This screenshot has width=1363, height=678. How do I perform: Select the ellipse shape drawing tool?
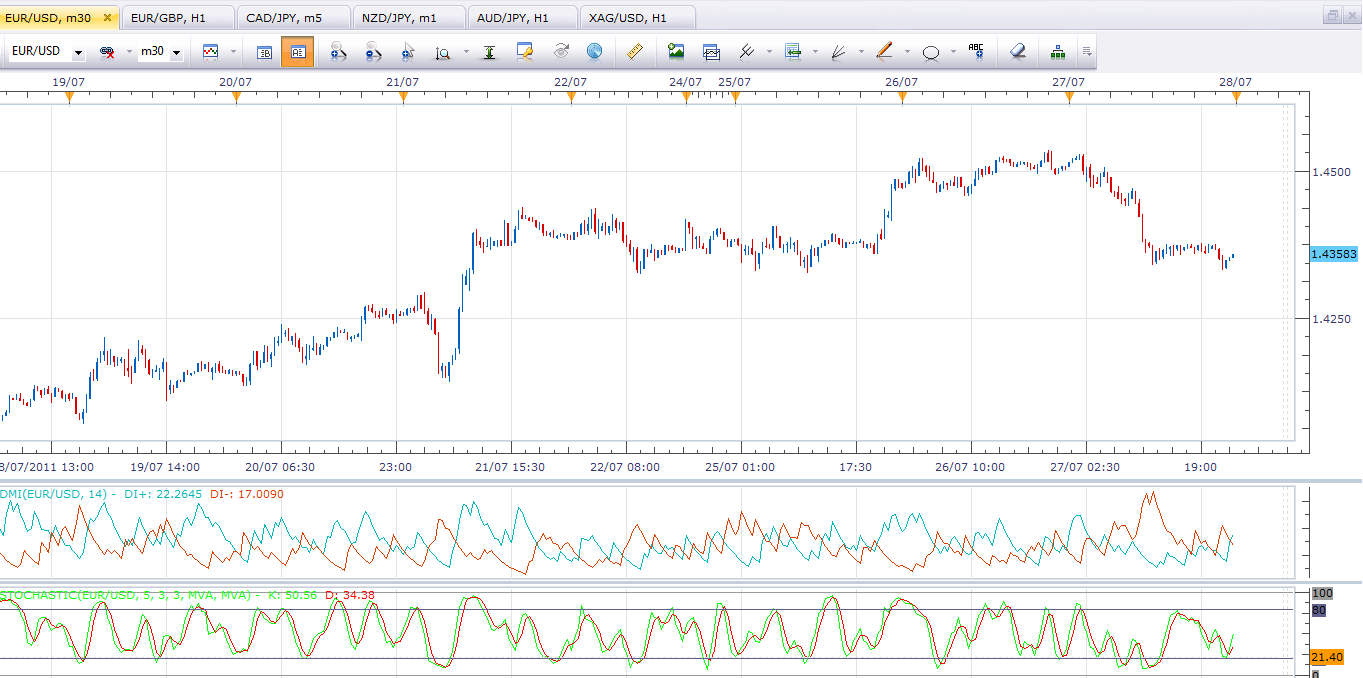(930, 52)
